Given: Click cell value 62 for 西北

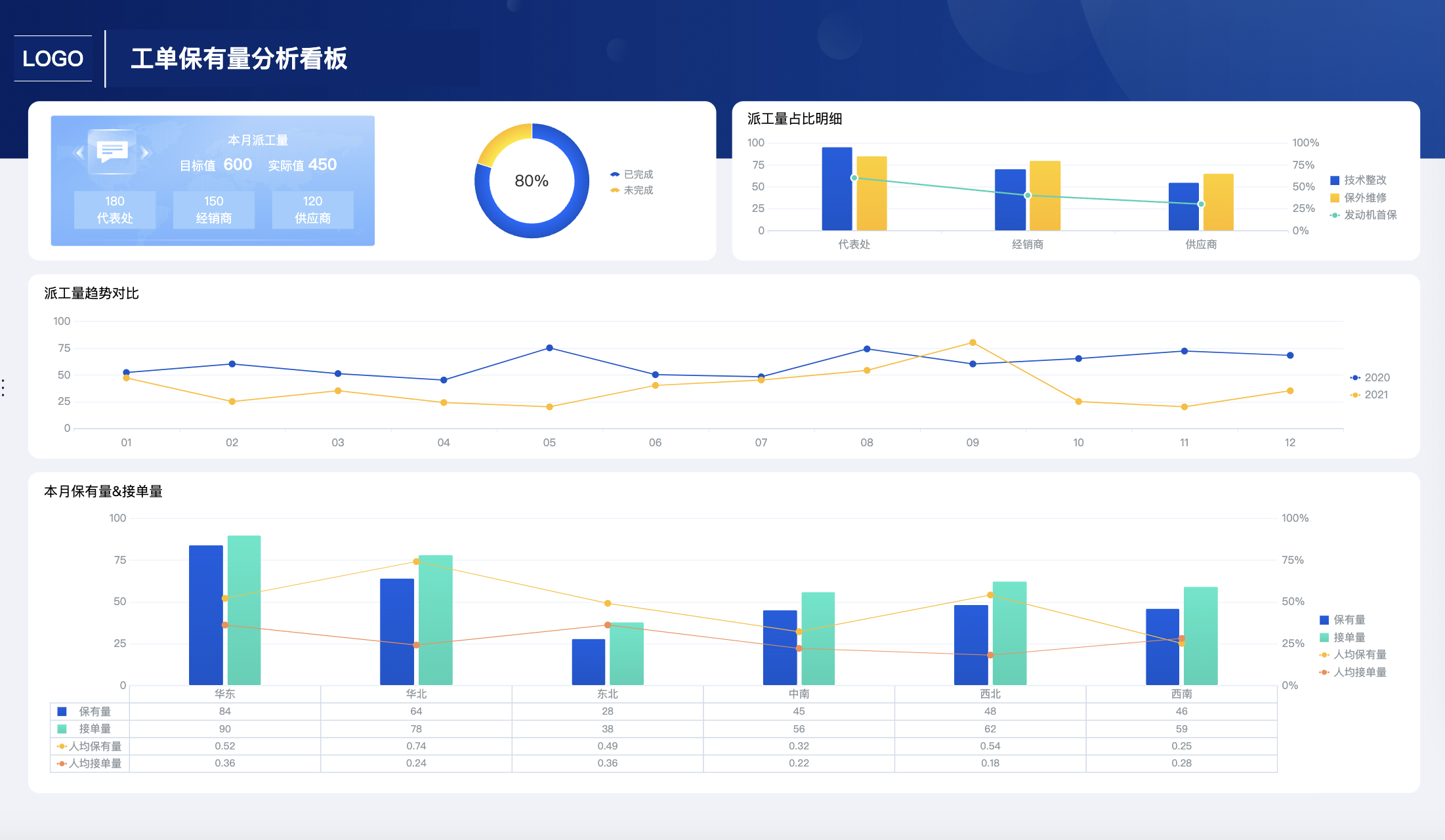Looking at the screenshot, I should (990, 728).
